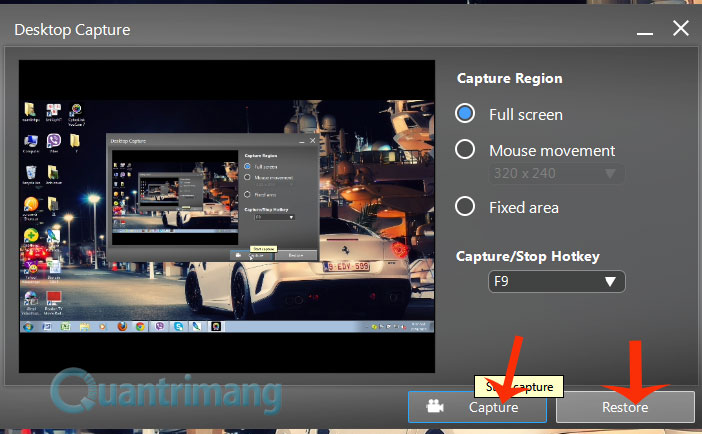Close the Desktop Capture dialog
702x434 pixels.
(681, 28)
